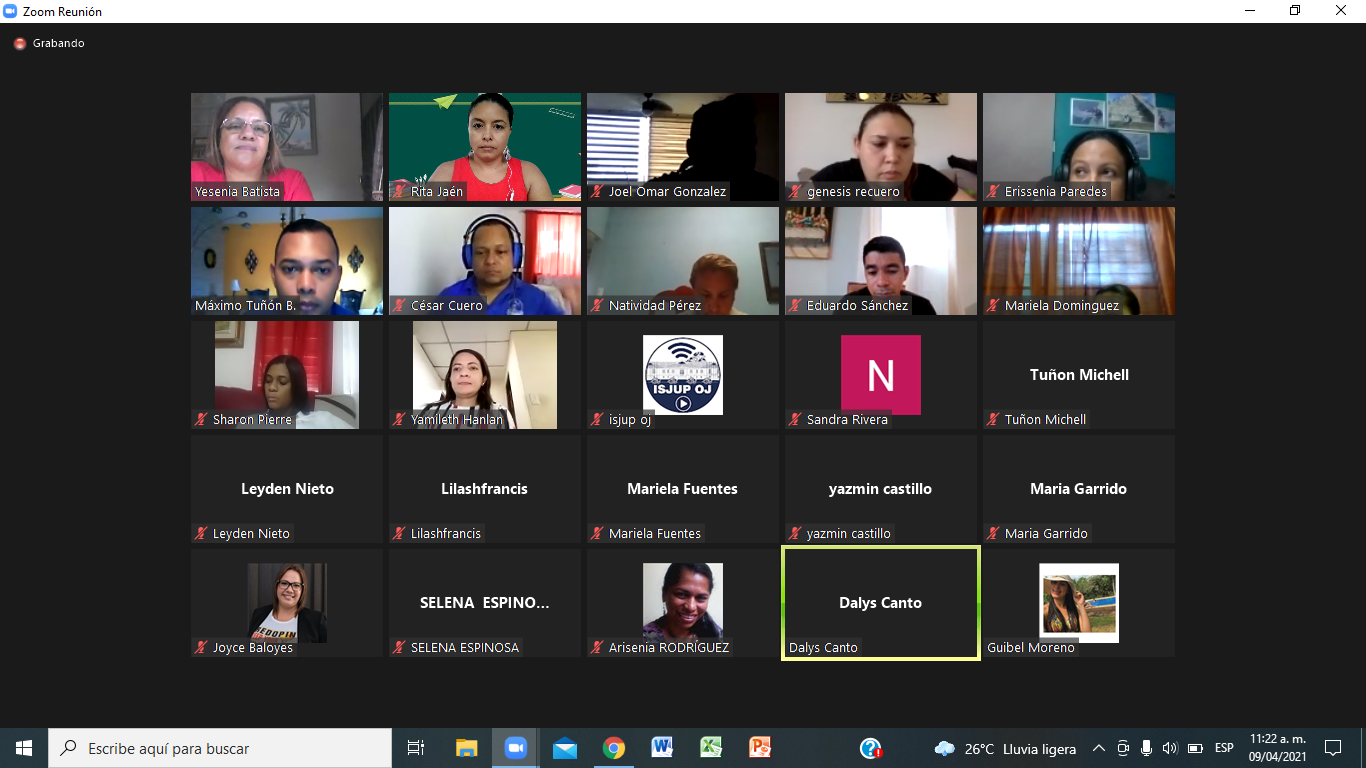Open the Windows Start menu
The height and width of the screenshot is (768, 1366).
[x=24, y=748]
